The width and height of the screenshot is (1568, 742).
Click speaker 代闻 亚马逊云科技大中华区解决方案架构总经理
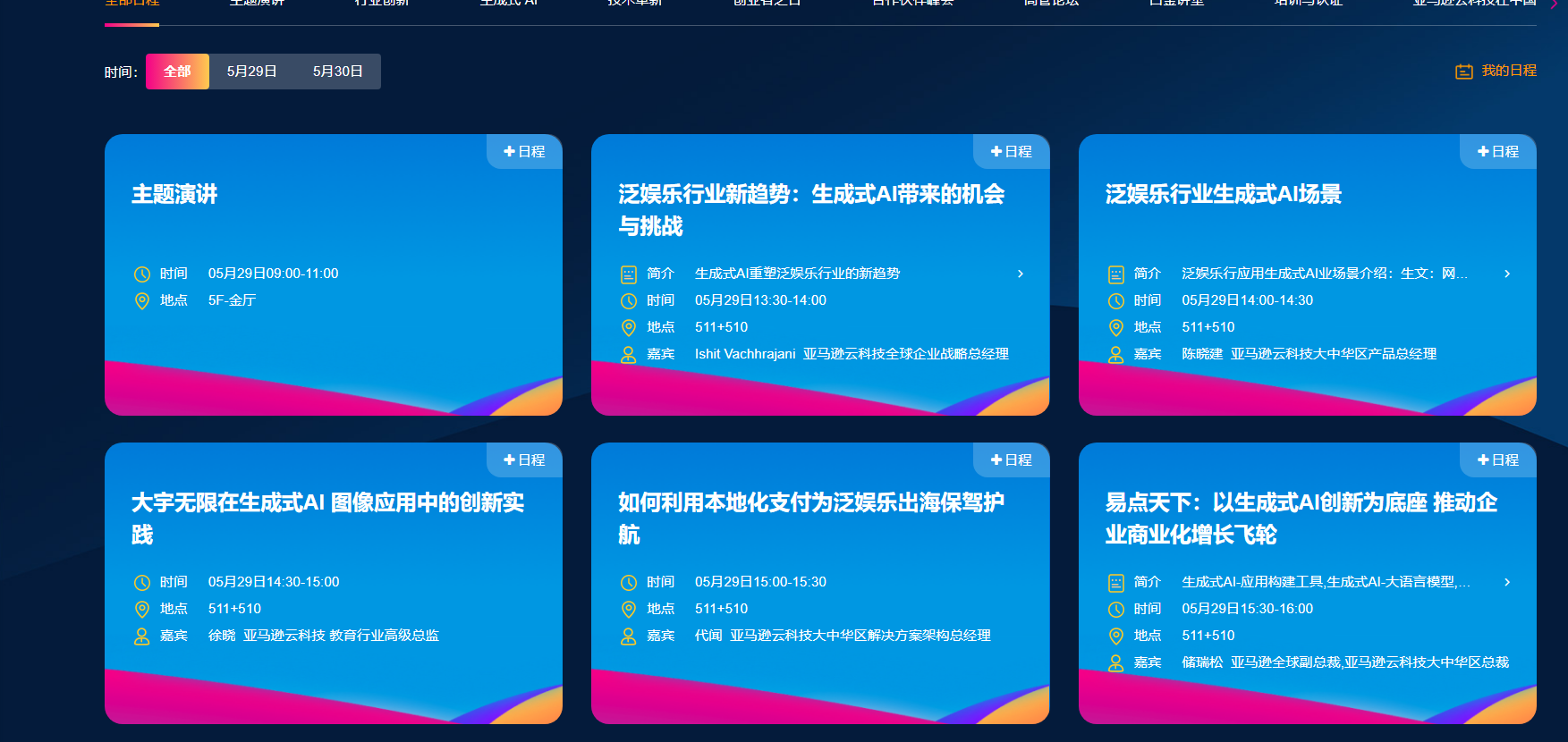(x=843, y=636)
